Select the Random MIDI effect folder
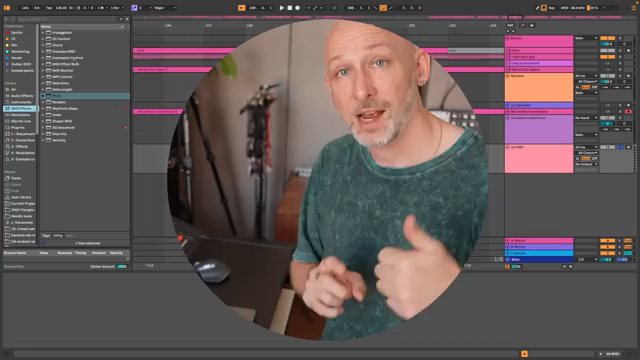The image size is (640, 360). click(59, 102)
